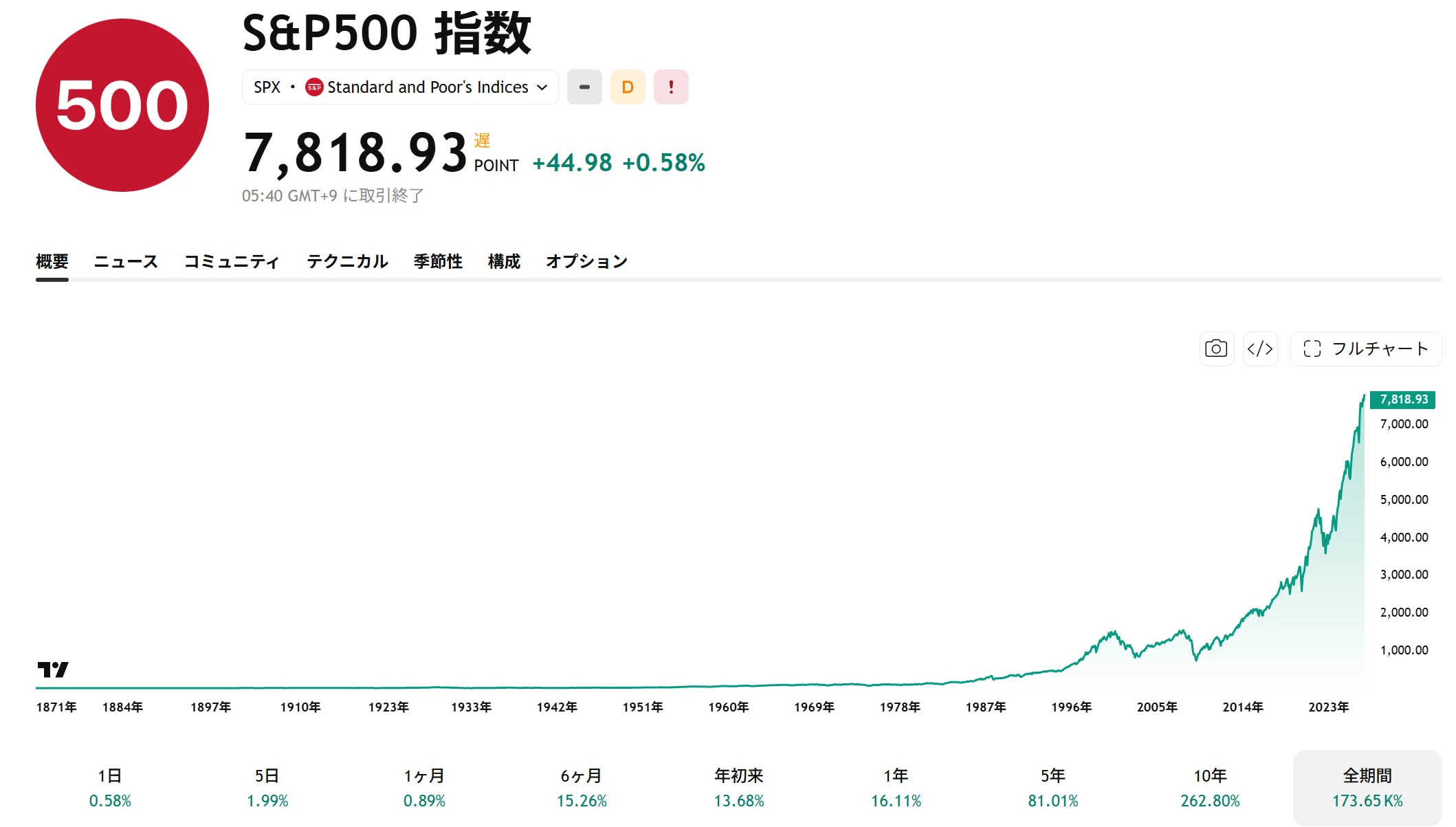The height and width of the screenshot is (827, 1456).
Task: Click the +44.98 price change value
Action: click(572, 163)
